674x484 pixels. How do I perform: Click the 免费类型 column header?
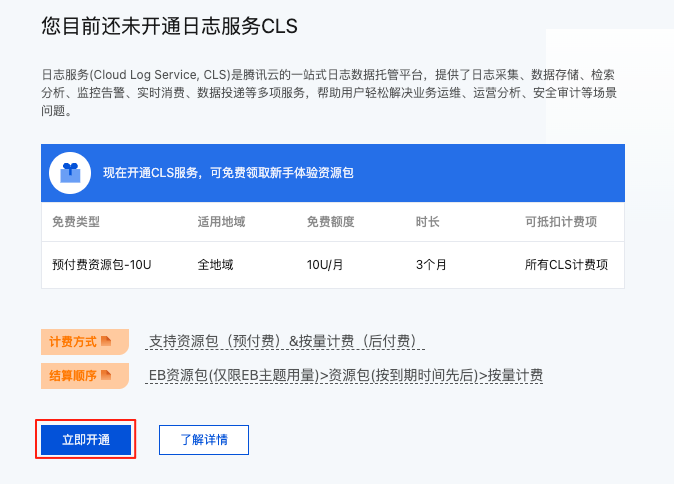(x=76, y=222)
